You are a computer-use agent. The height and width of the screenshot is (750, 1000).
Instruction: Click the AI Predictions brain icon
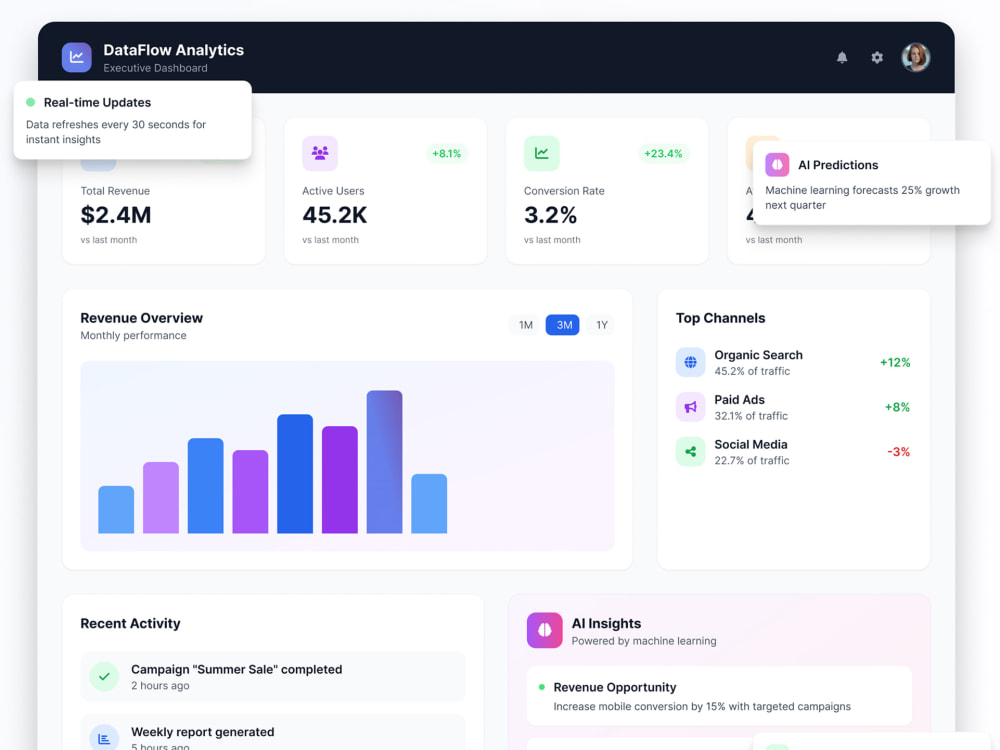777,165
